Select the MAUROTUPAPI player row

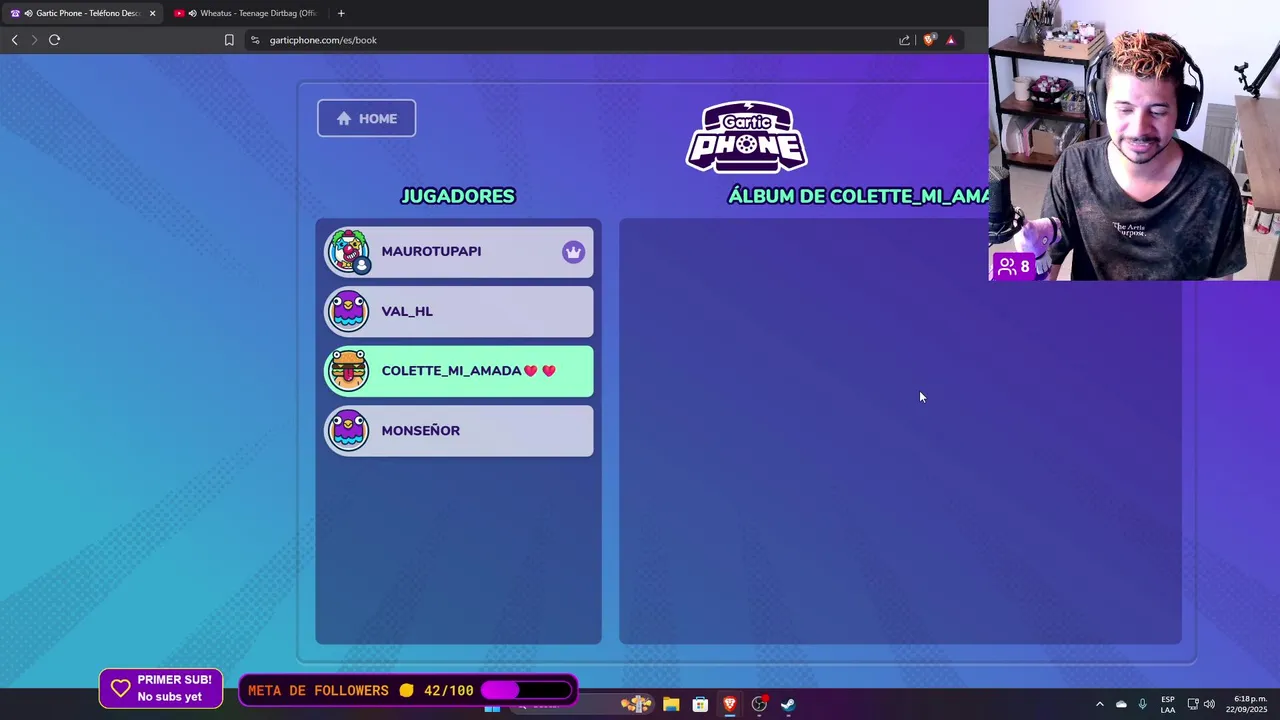pyautogui.click(x=459, y=252)
